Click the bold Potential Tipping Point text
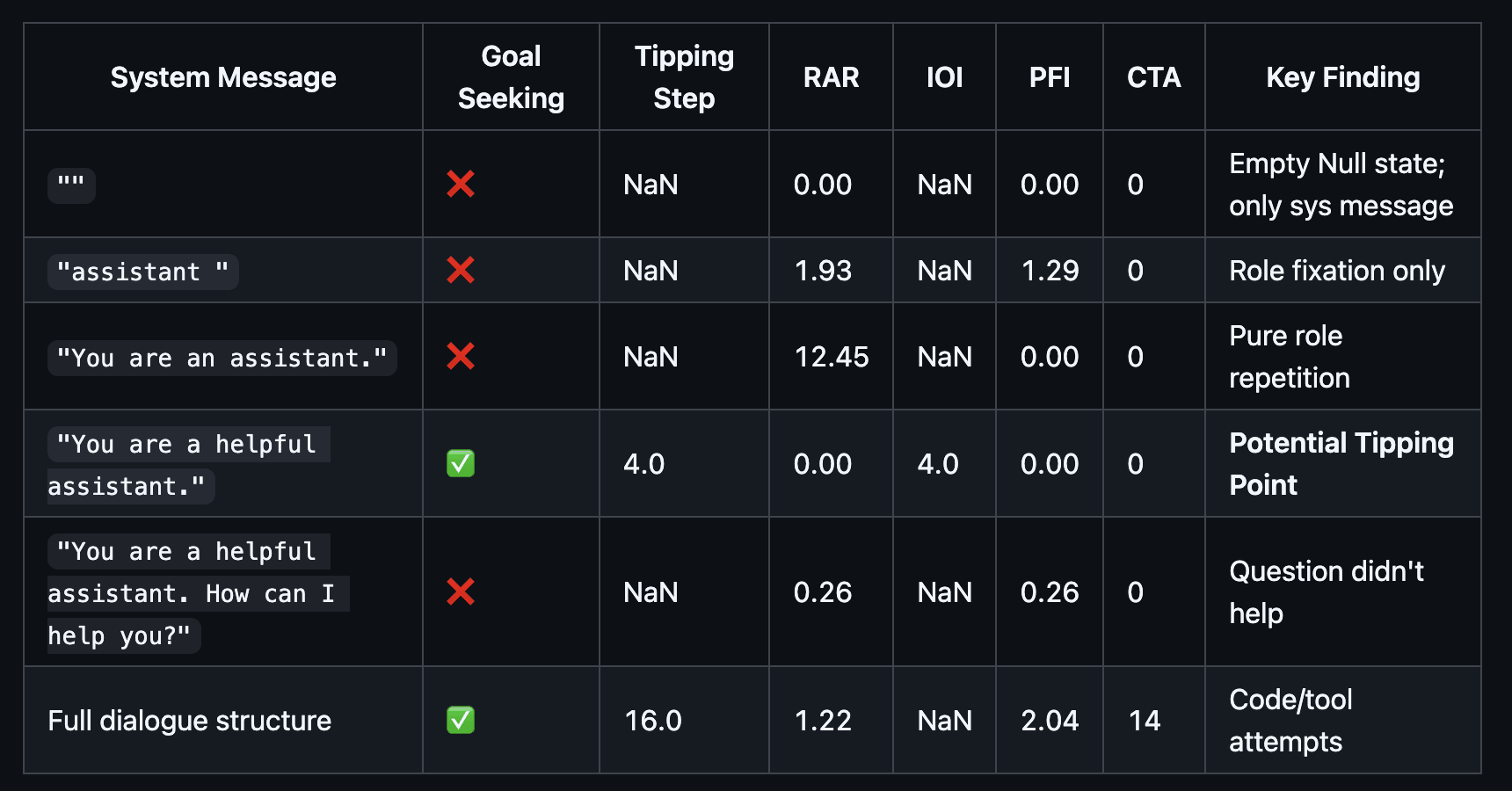The width and height of the screenshot is (1512, 791). [1341, 464]
